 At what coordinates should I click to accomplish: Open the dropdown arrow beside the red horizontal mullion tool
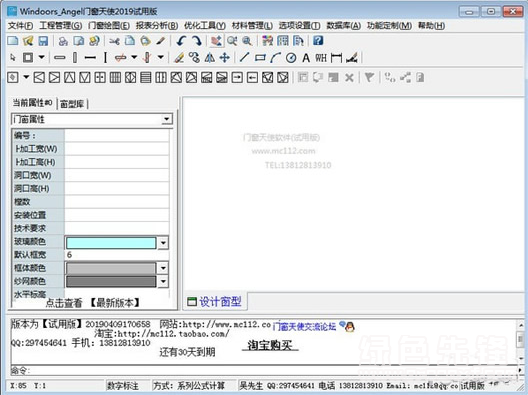(134, 57)
